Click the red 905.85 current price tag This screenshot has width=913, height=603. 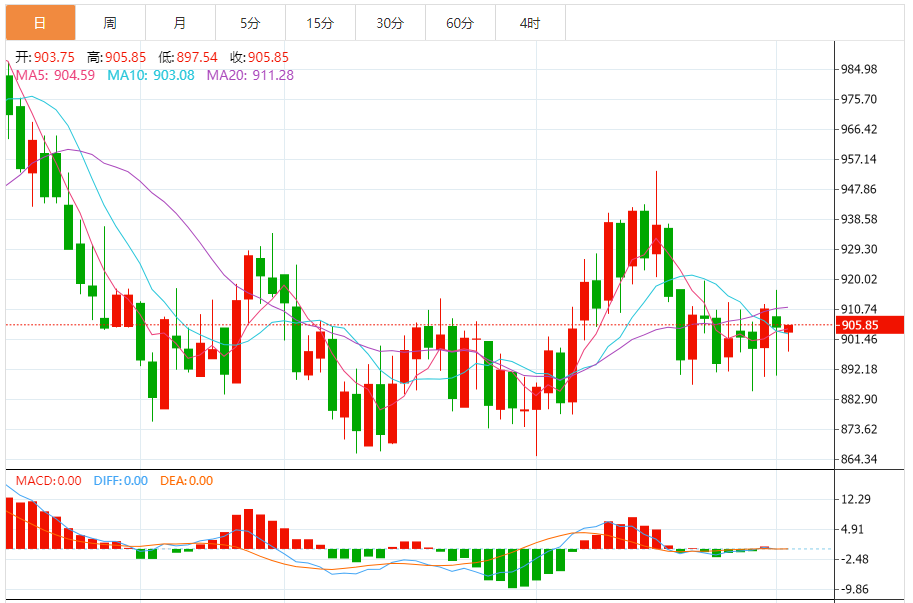pyautogui.click(x=870, y=325)
